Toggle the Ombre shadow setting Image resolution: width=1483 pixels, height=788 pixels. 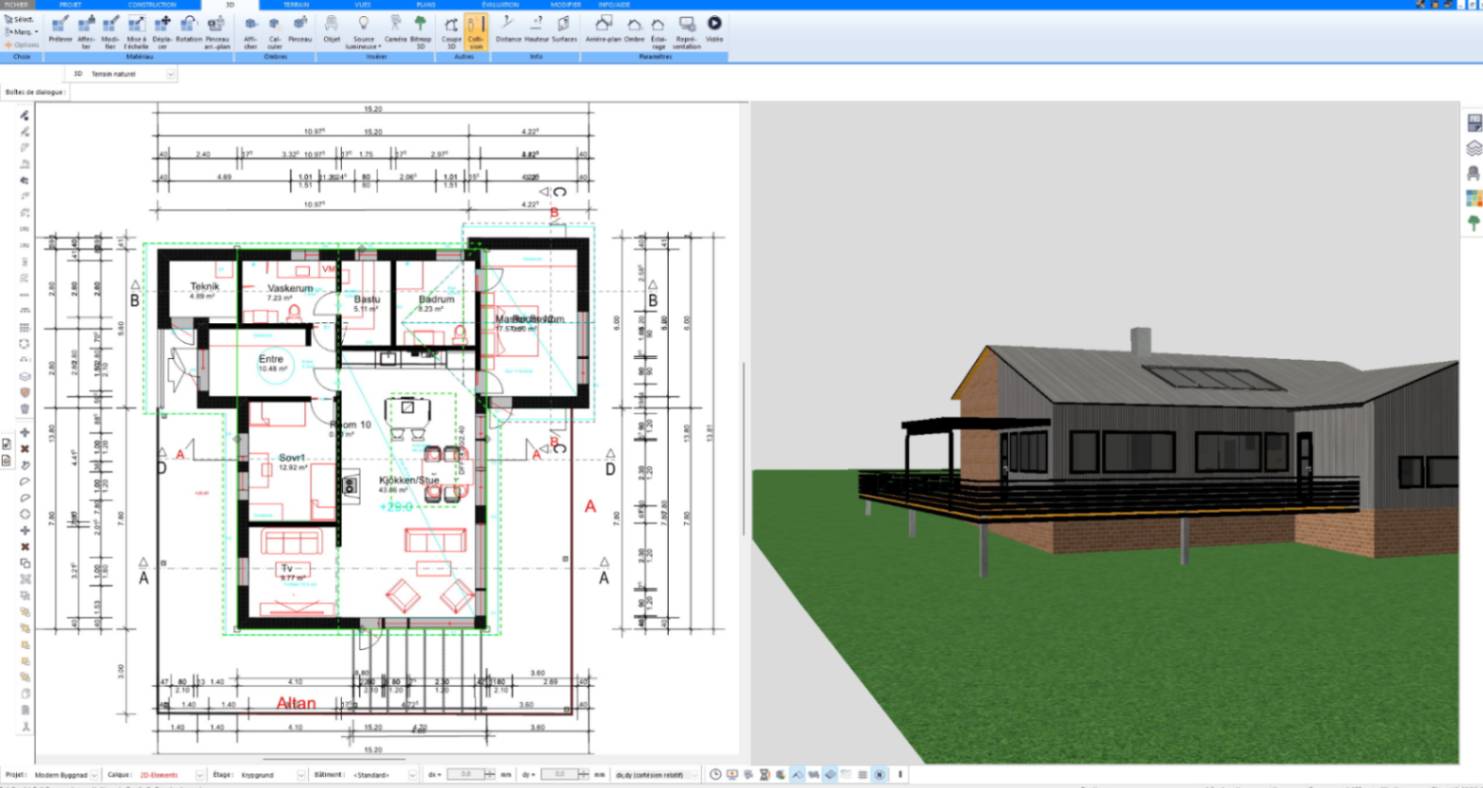634,29
